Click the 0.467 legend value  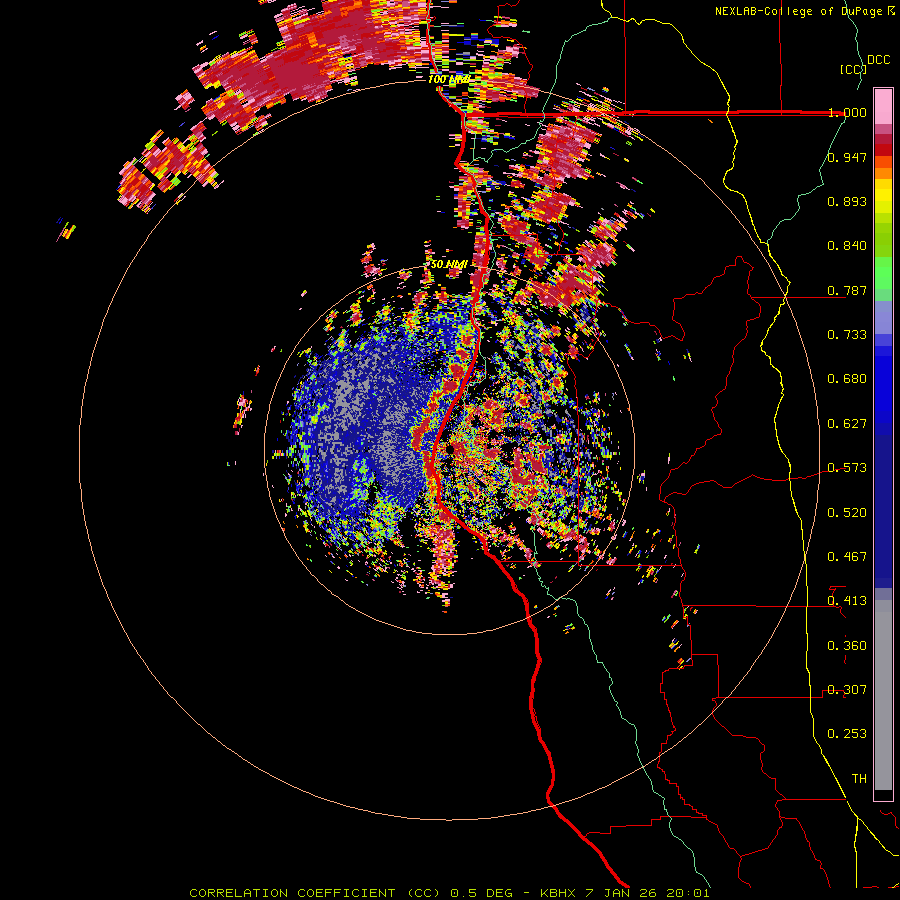tap(847, 557)
